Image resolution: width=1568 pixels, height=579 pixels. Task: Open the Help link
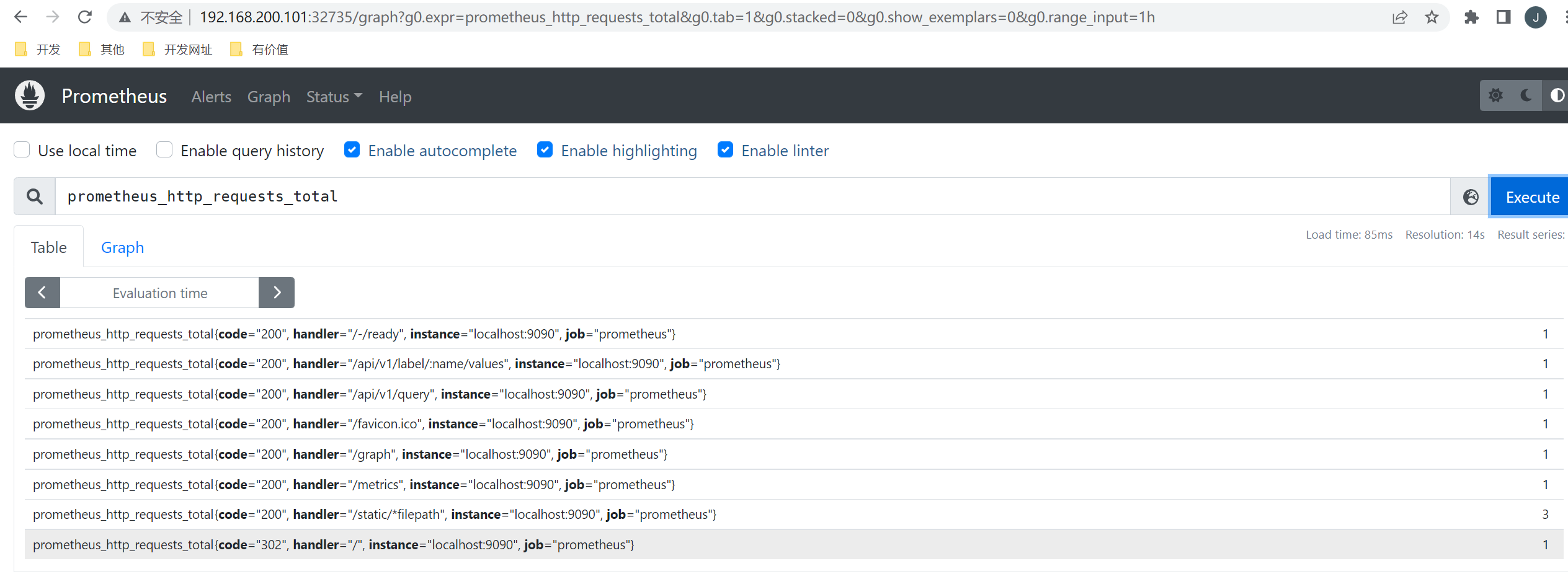click(395, 97)
